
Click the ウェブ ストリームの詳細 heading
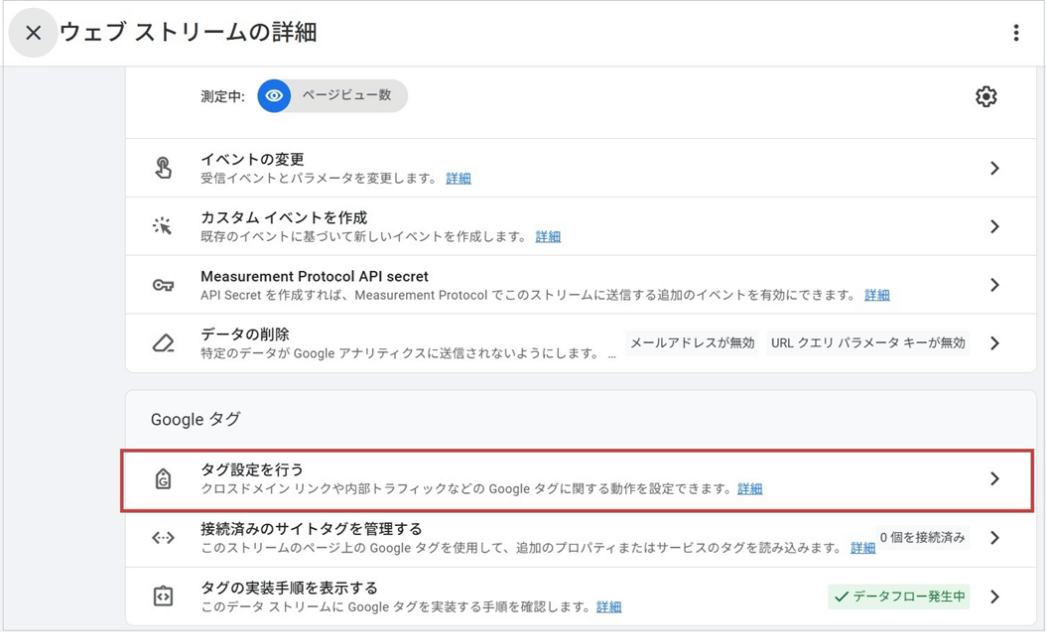tap(188, 32)
